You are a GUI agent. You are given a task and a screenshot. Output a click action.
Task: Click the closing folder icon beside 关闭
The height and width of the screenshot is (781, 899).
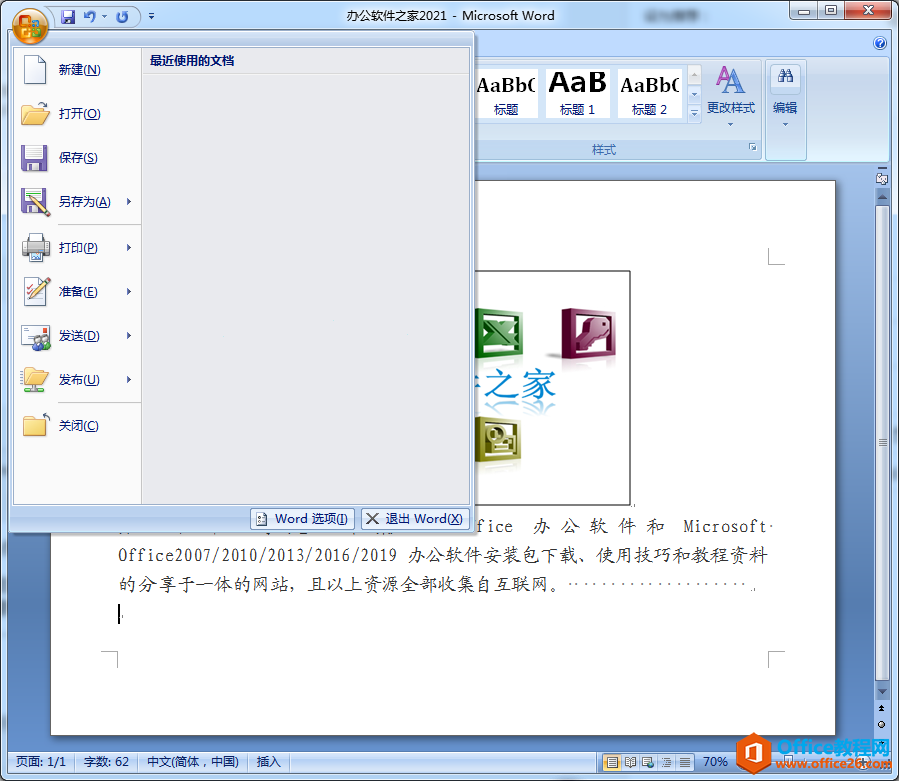tap(36, 425)
